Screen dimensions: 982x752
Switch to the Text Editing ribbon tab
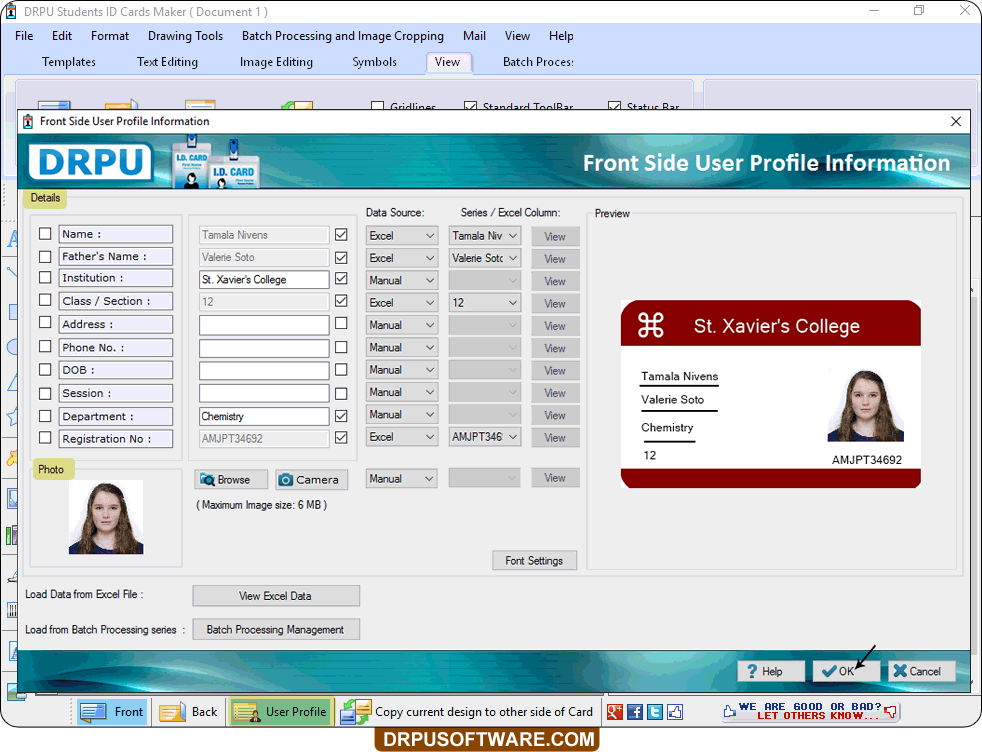(x=167, y=62)
